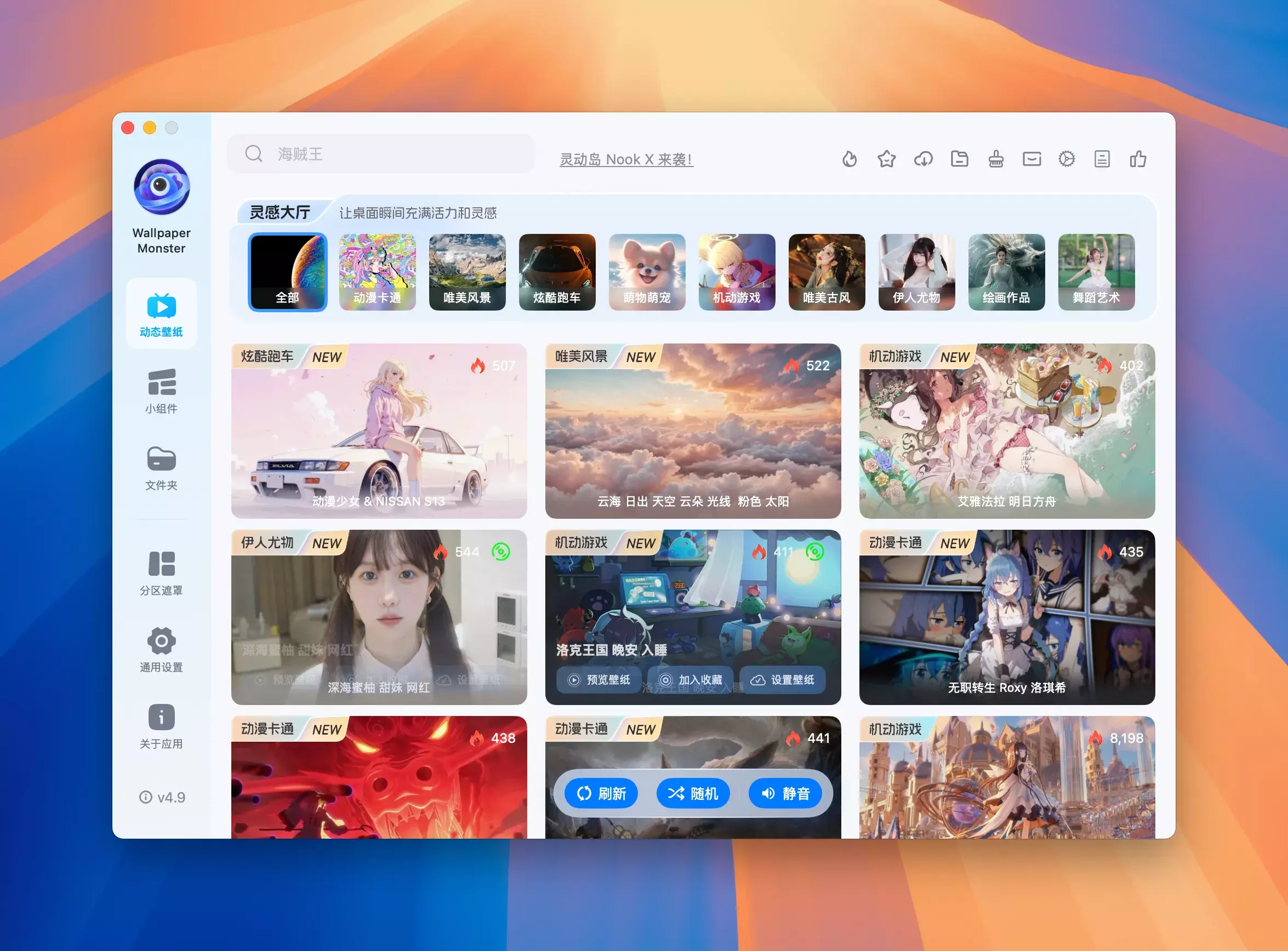Click 设置壁纸 on 洛克王国 card
Image resolution: width=1288 pixels, height=951 pixels.
(782, 680)
